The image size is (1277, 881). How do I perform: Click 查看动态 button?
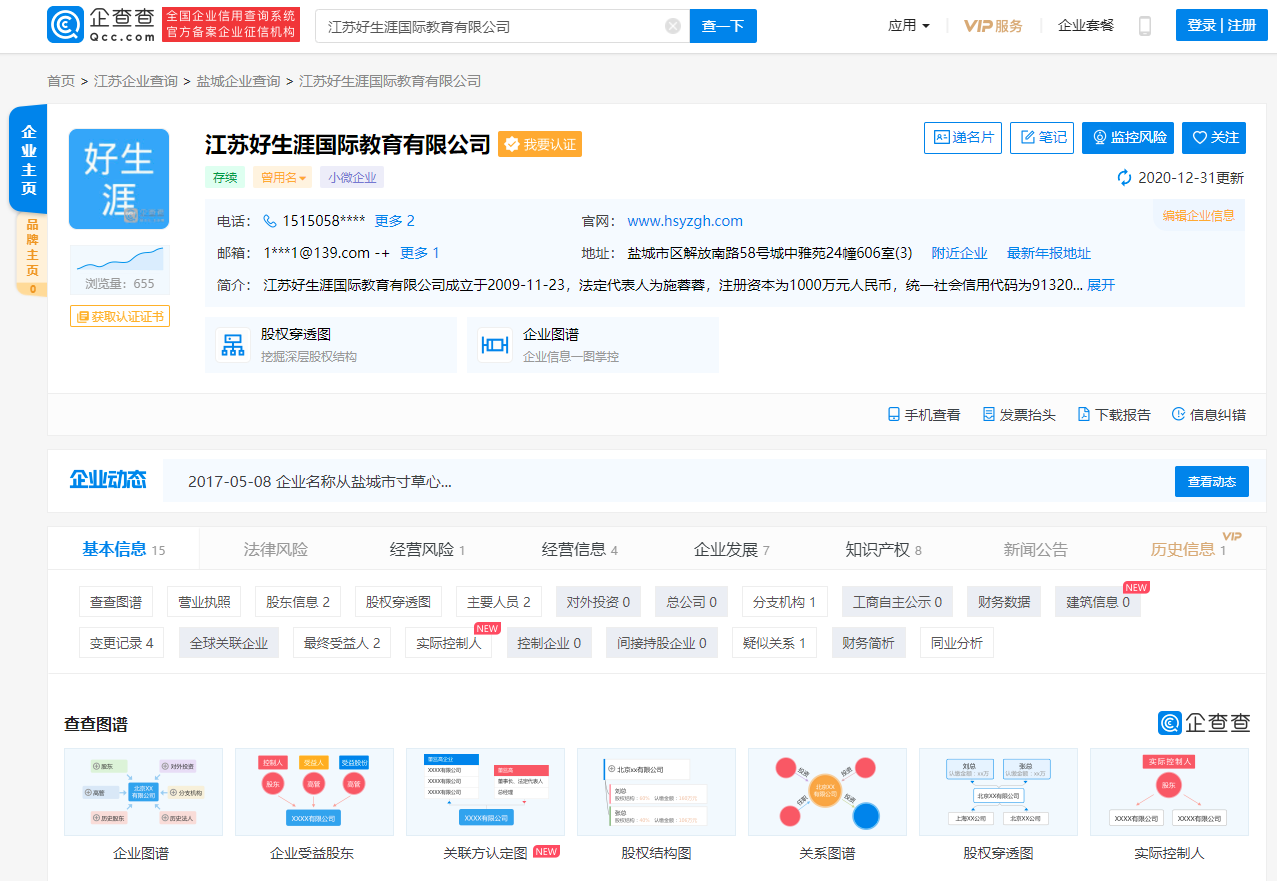pos(1212,481)
